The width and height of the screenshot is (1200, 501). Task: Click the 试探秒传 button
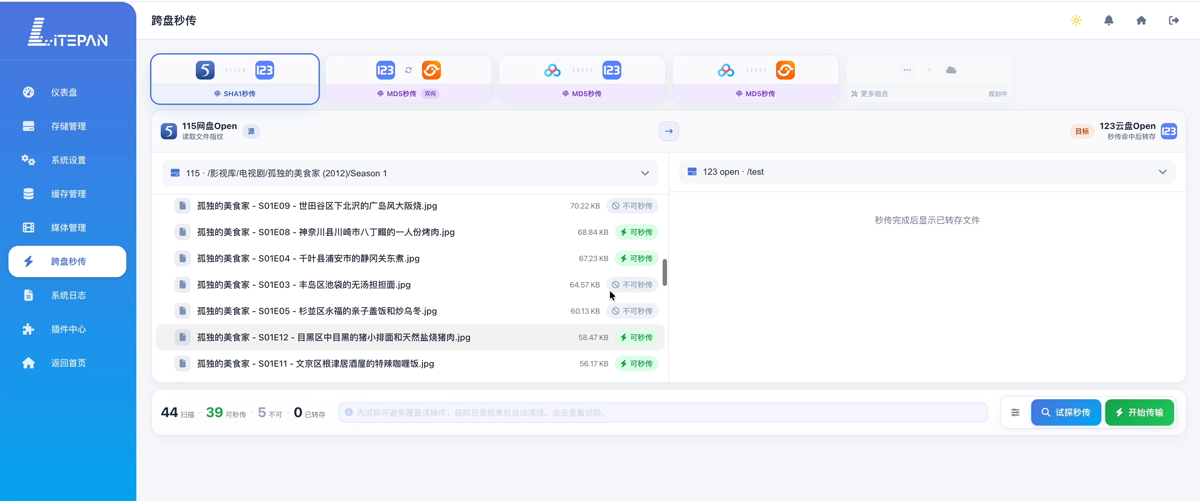tap(1066, 412)
